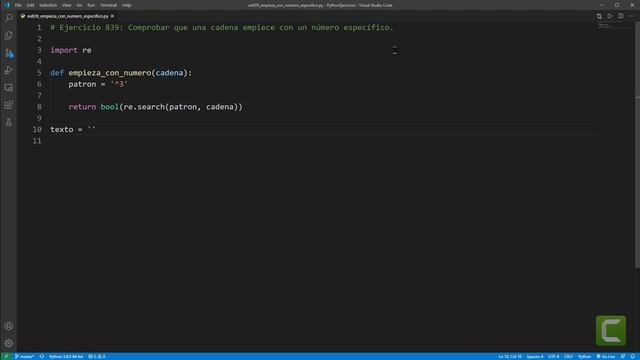Select the ex839_empieza_con_numero_especifico.py tab
This screenshot has height=360, width=640.
pyautogui.click(x=67, y=16)
